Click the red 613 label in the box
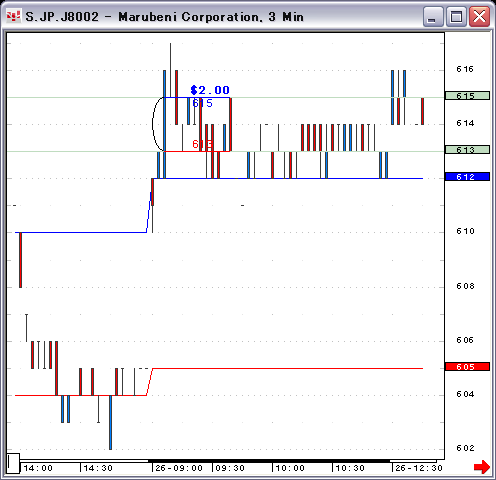 pyautogui.click(x=202, y=144)
